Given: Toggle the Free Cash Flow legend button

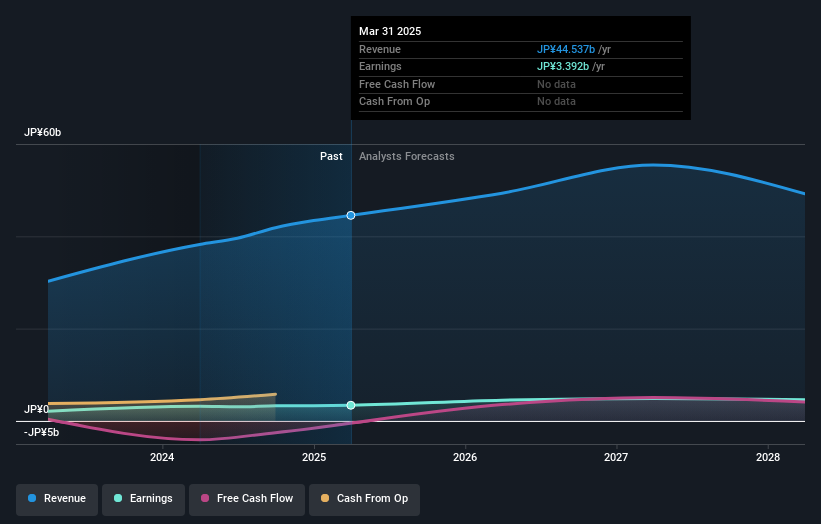Looking at the screenshot, I should pyautogui.click(x=247, y=499).
